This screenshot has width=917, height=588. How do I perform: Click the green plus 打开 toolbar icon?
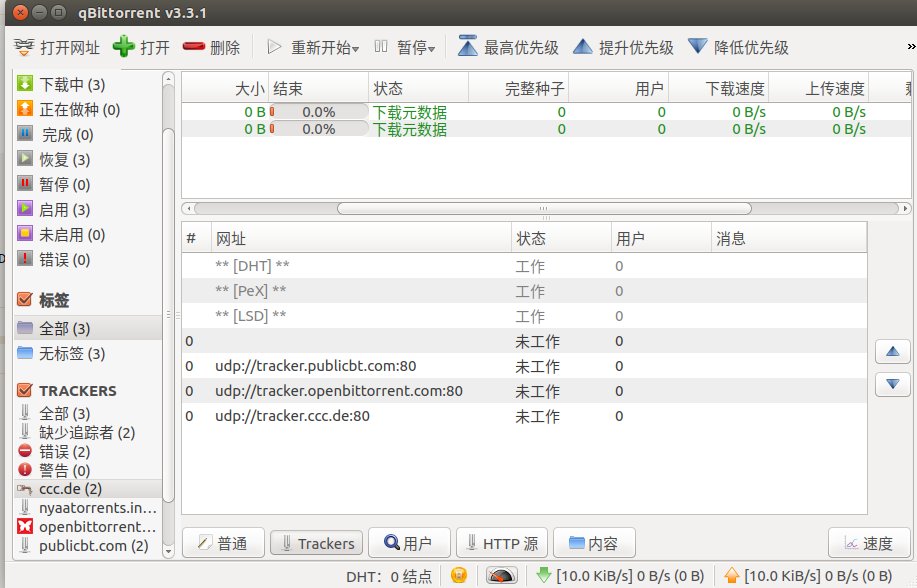(x=123, y=47)
